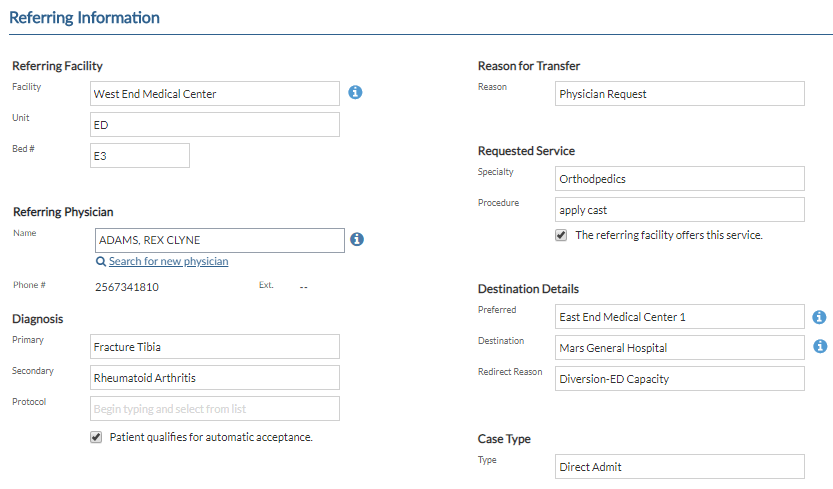
Task: Click info icon next to Preferred destination
Action: point(819,317)
